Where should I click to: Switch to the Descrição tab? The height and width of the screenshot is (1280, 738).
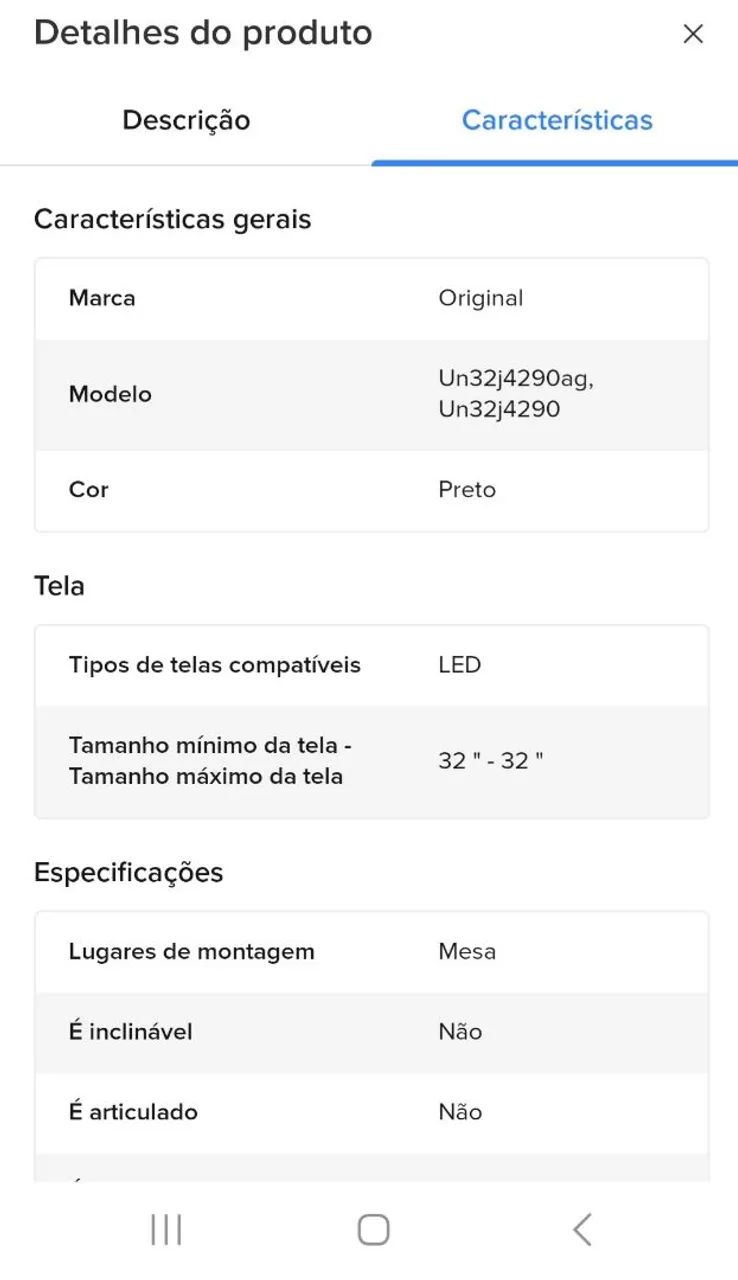point(186,121)
